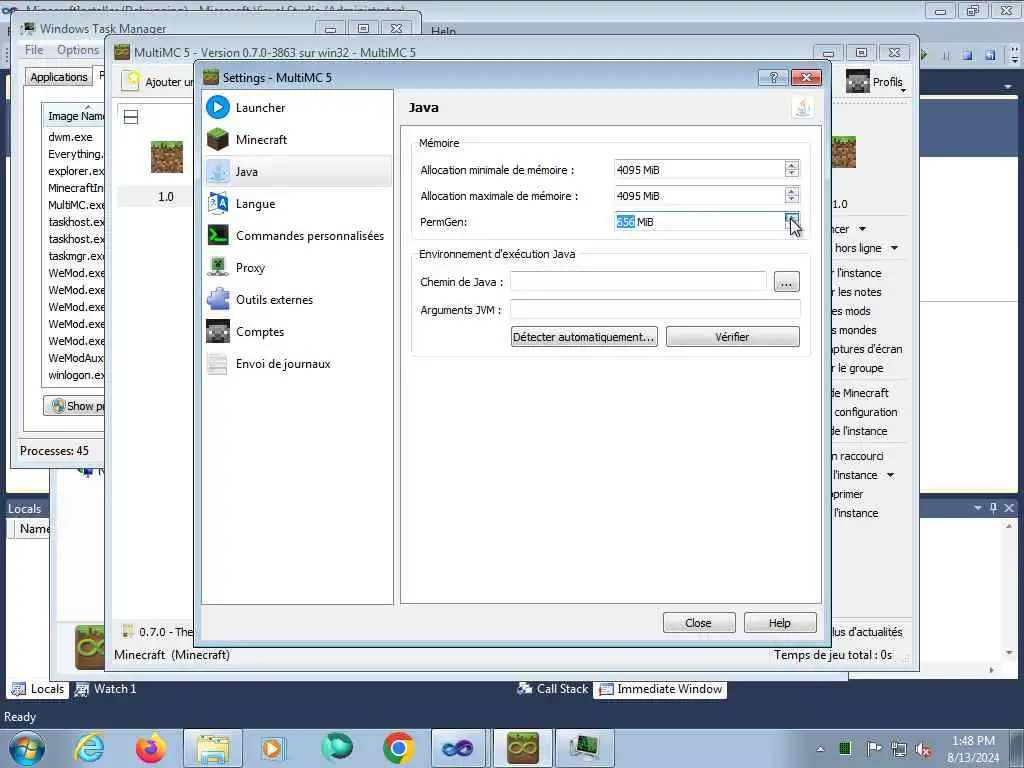The height and width of the screenshot is (768, 1024).
Task: Click the Profils account icon in MultiMC
Action: 857,81
